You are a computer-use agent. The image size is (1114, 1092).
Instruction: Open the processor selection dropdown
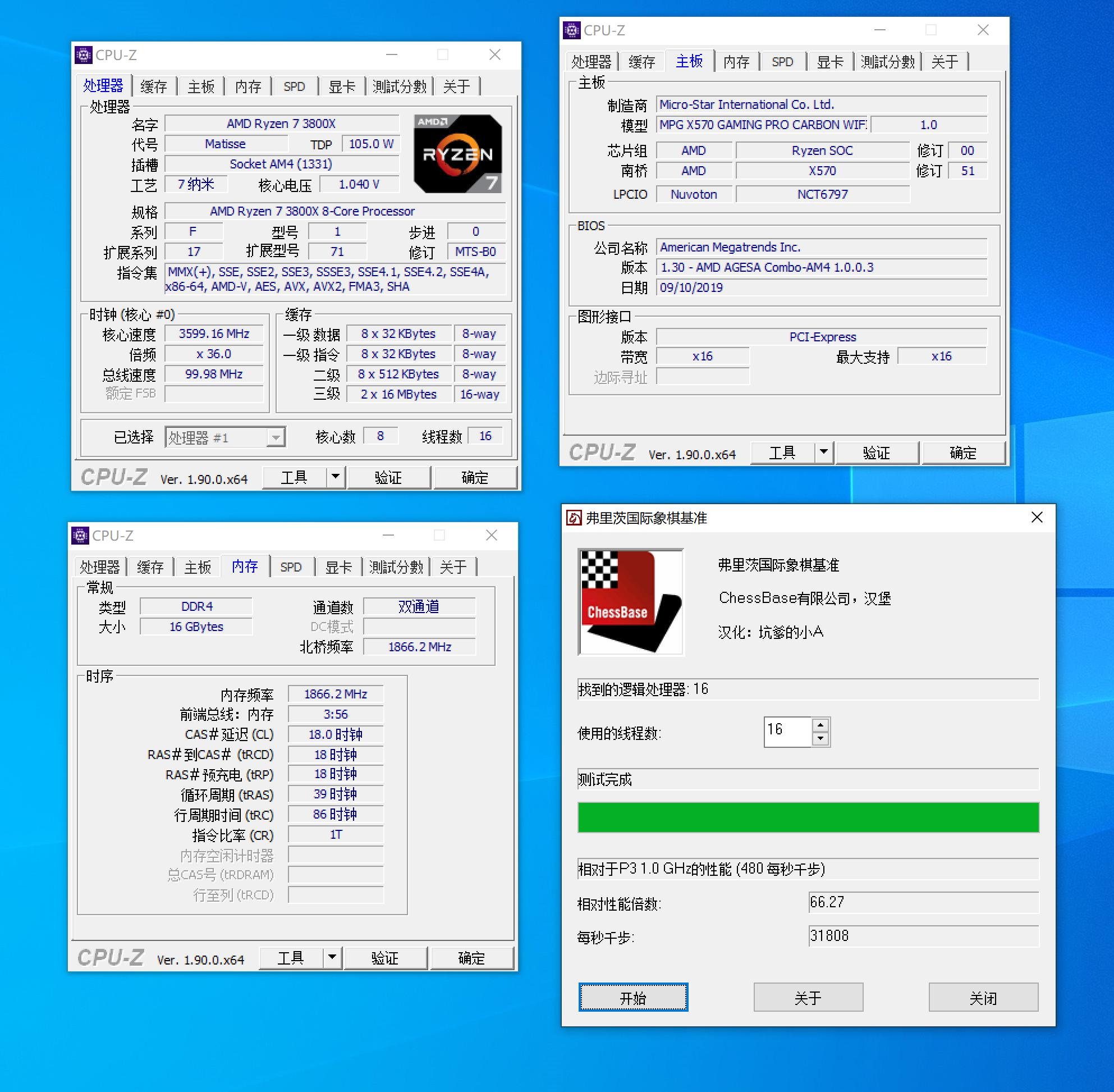(276, 437)
